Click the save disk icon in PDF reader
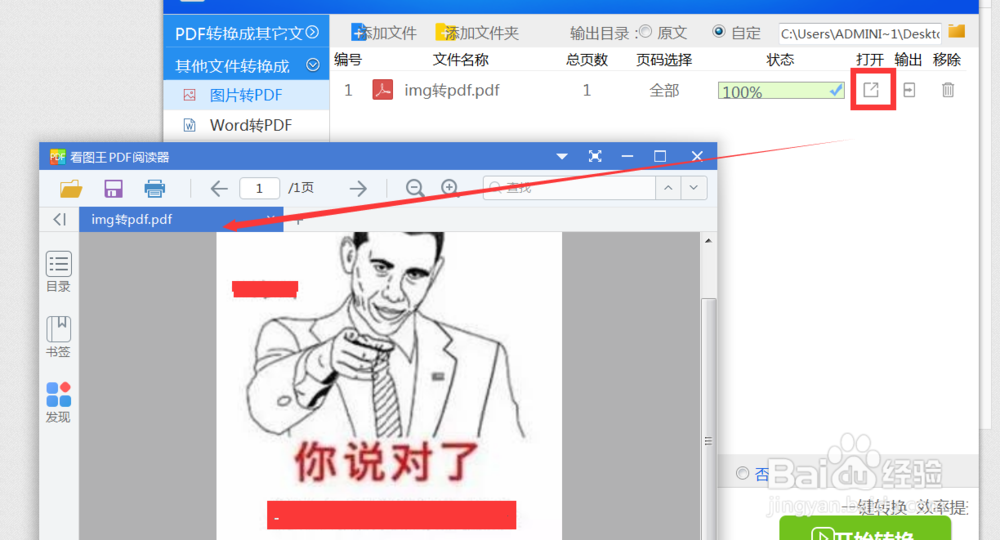The width and height of the screenshot is (1000, 540). coord(113,189)
